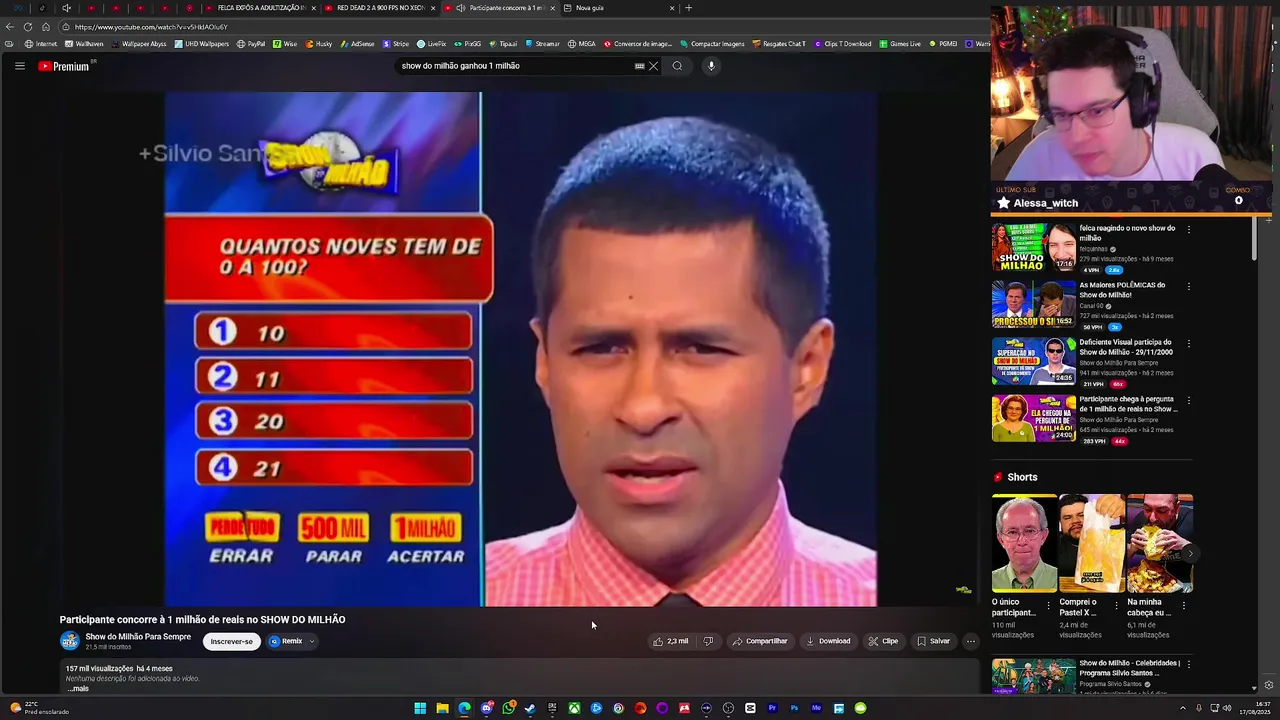Open the Streamar bookmark
This screenshot has width=1280, height=720.
[x=542, y=44]
